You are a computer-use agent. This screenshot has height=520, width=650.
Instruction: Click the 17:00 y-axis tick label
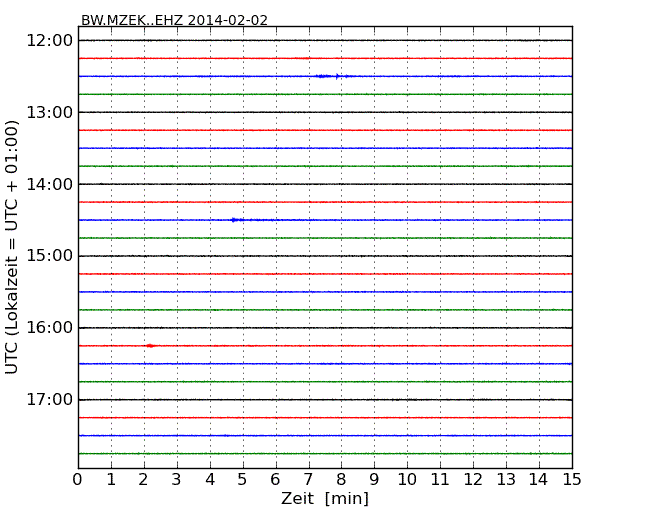point(50,400)
